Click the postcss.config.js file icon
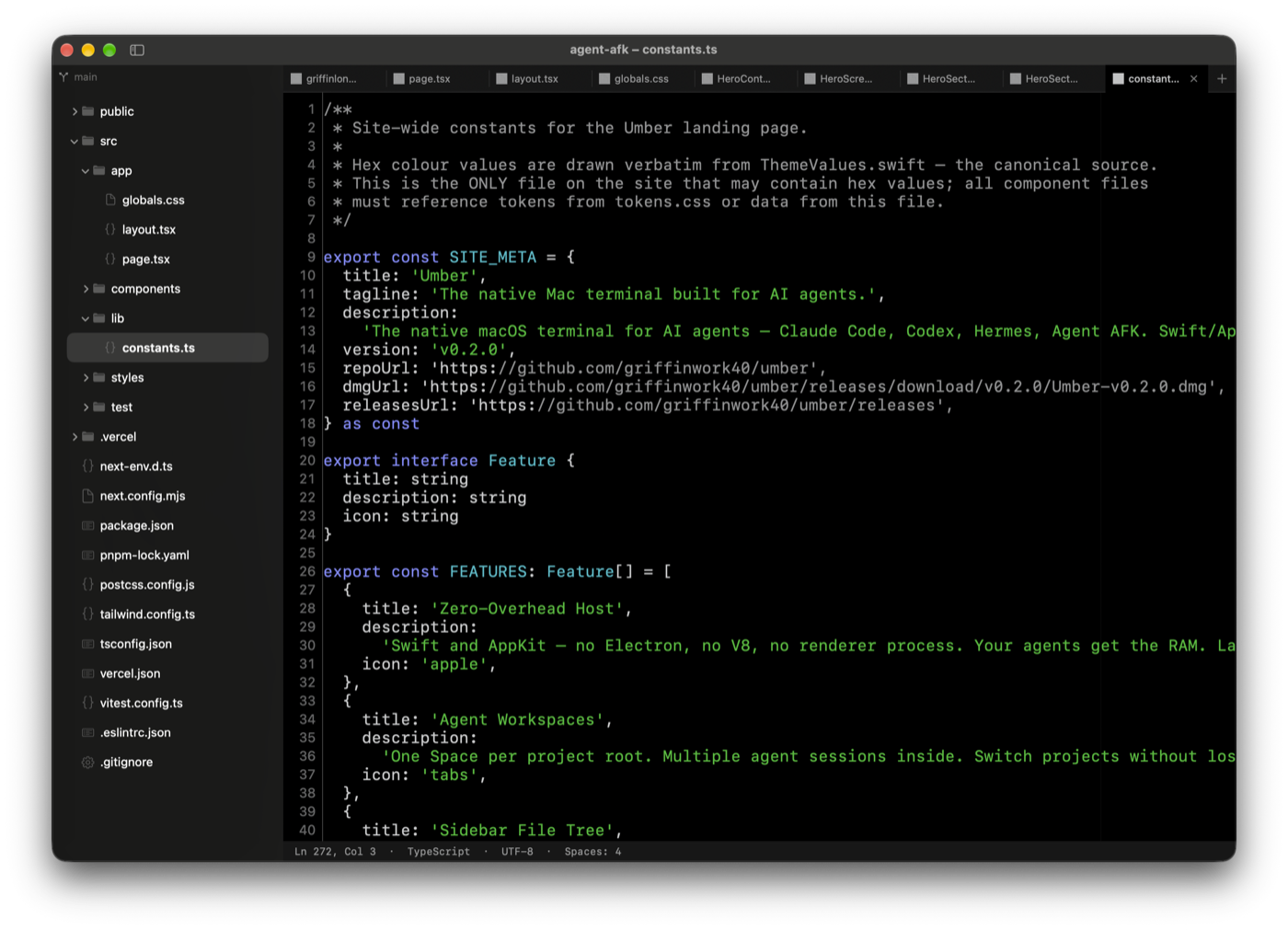Screen dimensions: 1288x930 point(88,584)
